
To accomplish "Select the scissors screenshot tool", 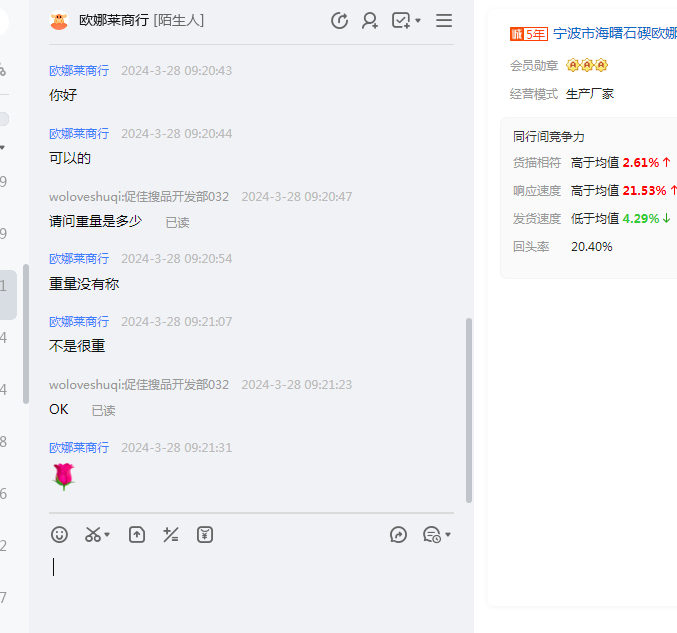I will [93, 535].
